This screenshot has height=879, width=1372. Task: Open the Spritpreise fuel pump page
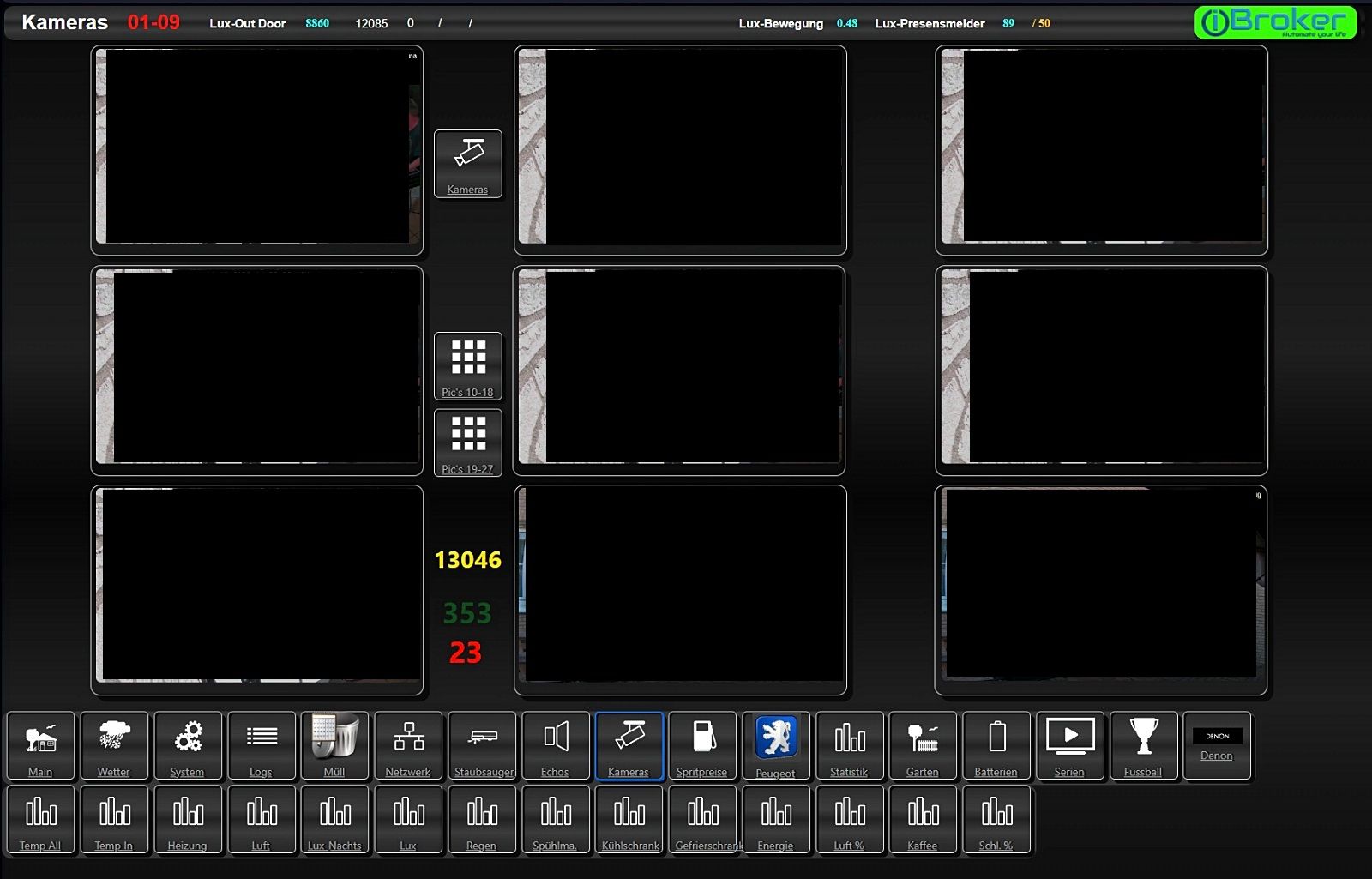pos(702,746)
